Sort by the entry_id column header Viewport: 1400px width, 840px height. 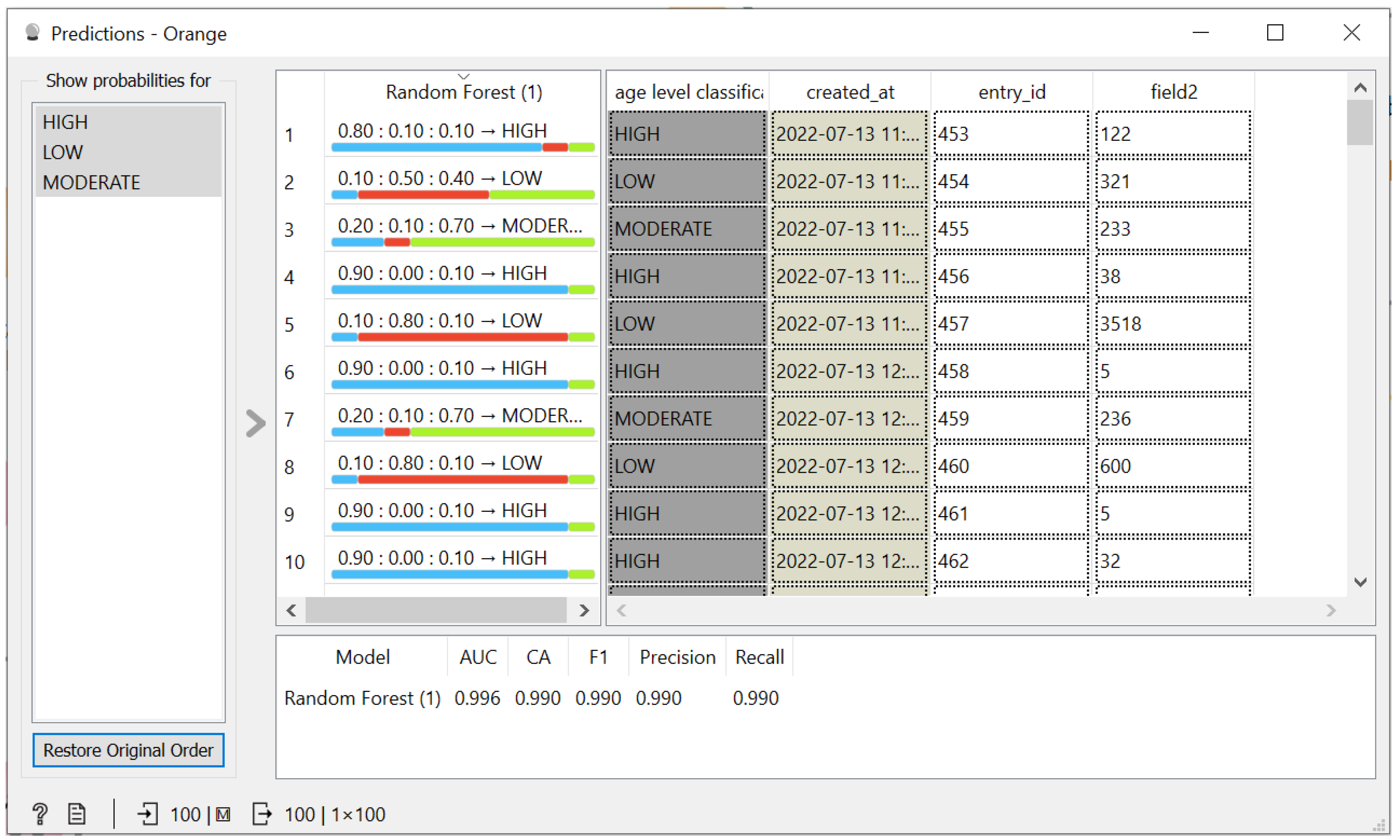(1012, 92)
